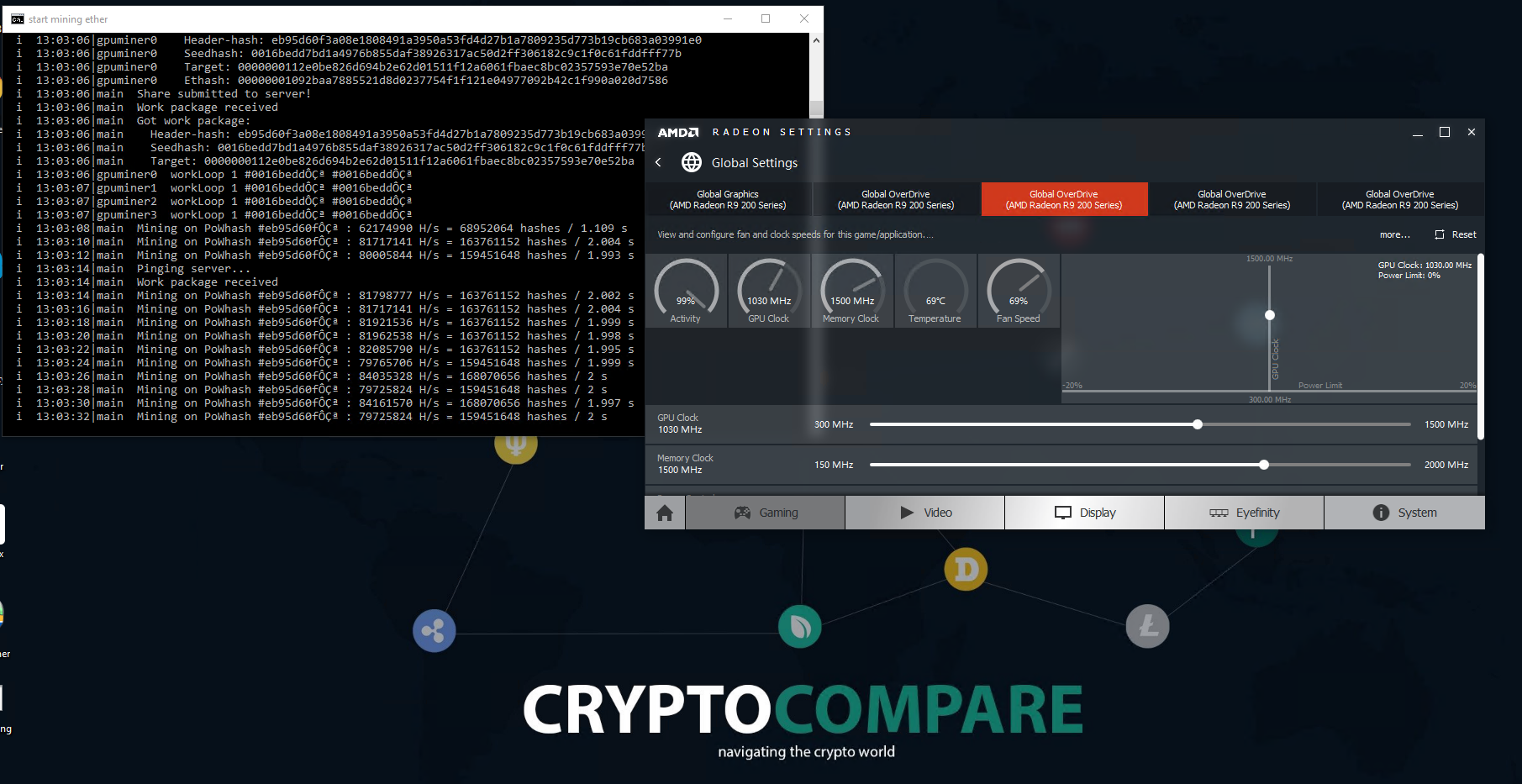
Task: Click the cmd icon in 'start mining ether' title
Action: tap(17, 19)
